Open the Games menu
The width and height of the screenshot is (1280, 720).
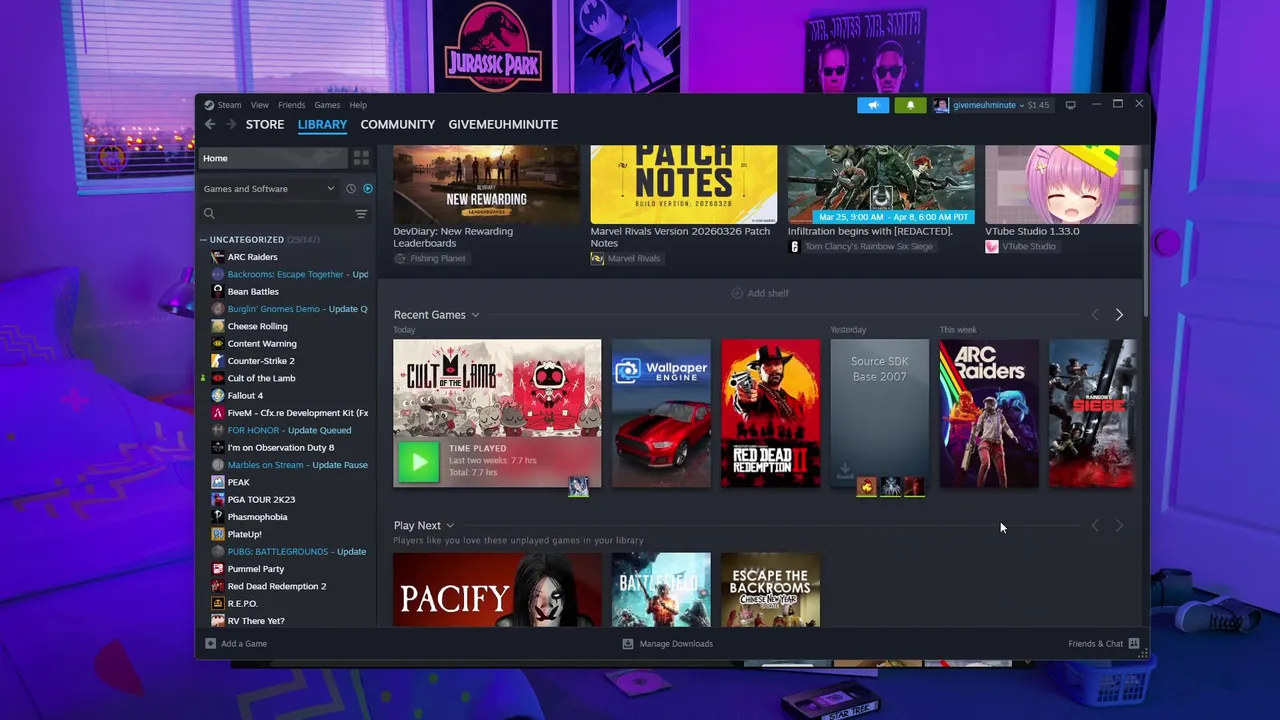pyautogui.click(x=327, y=105)
